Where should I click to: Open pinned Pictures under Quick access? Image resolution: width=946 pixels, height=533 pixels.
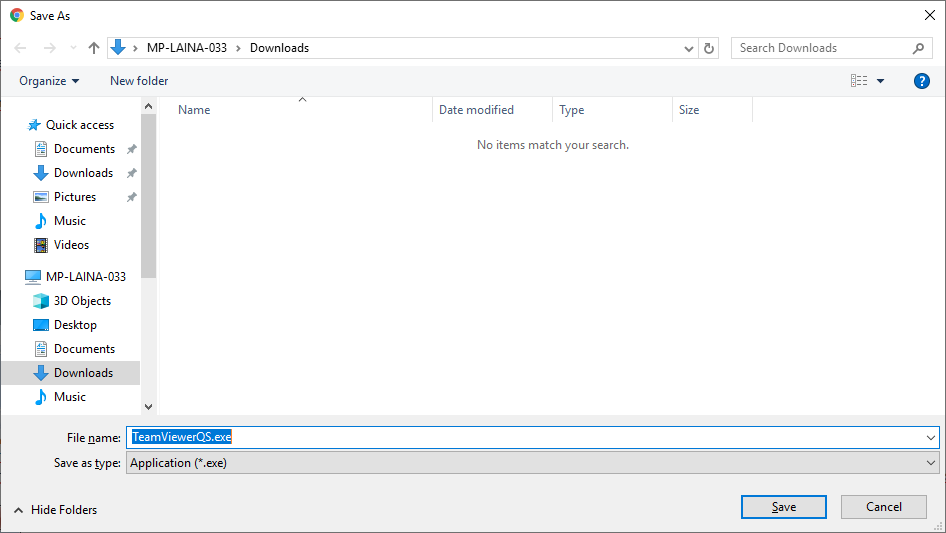tap(75, 197)
